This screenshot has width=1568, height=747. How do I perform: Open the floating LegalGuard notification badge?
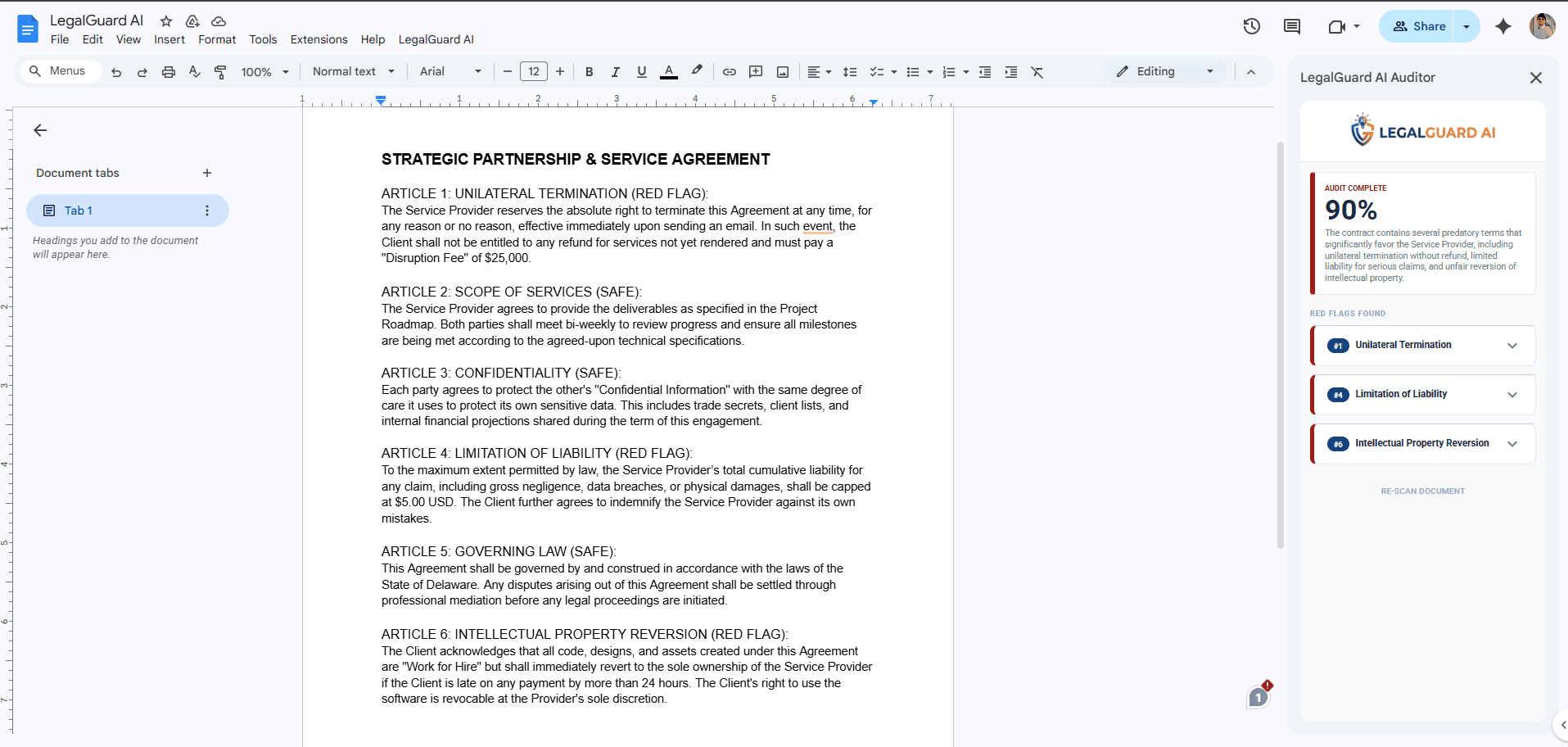(1259, 695)
